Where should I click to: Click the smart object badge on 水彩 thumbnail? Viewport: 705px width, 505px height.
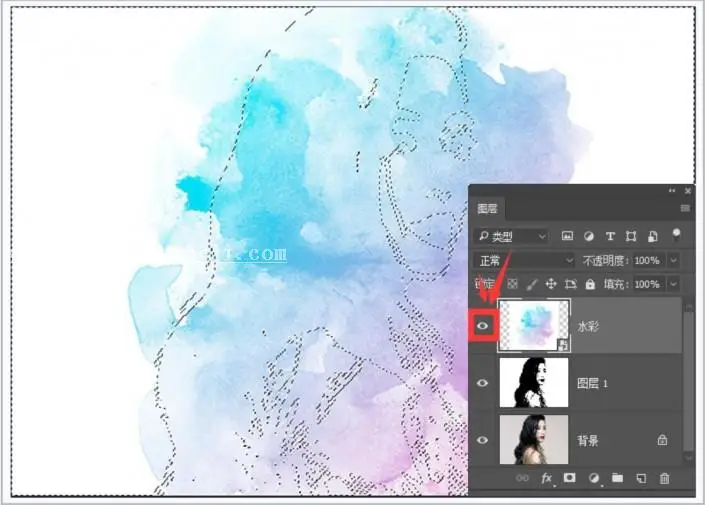tap(563, 345)
